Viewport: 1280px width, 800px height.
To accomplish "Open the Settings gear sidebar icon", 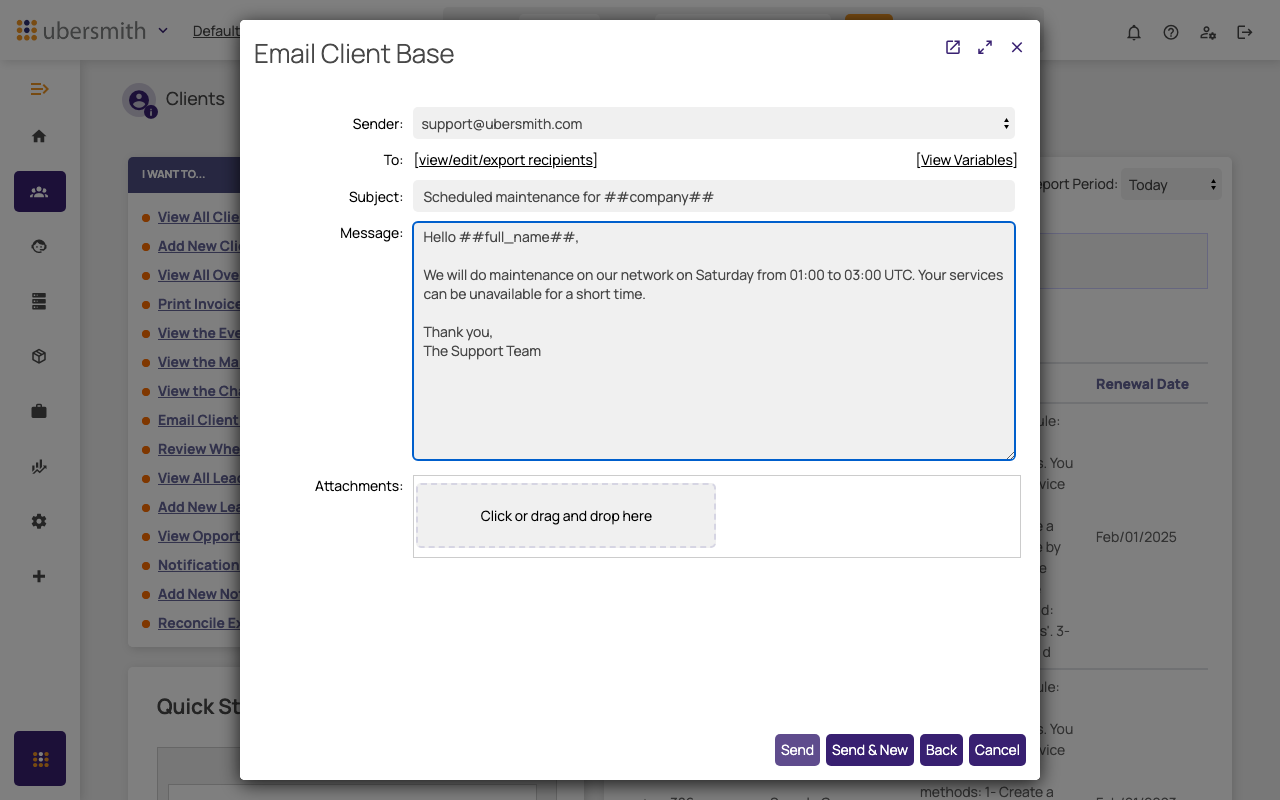I will [x=39, y=521].
